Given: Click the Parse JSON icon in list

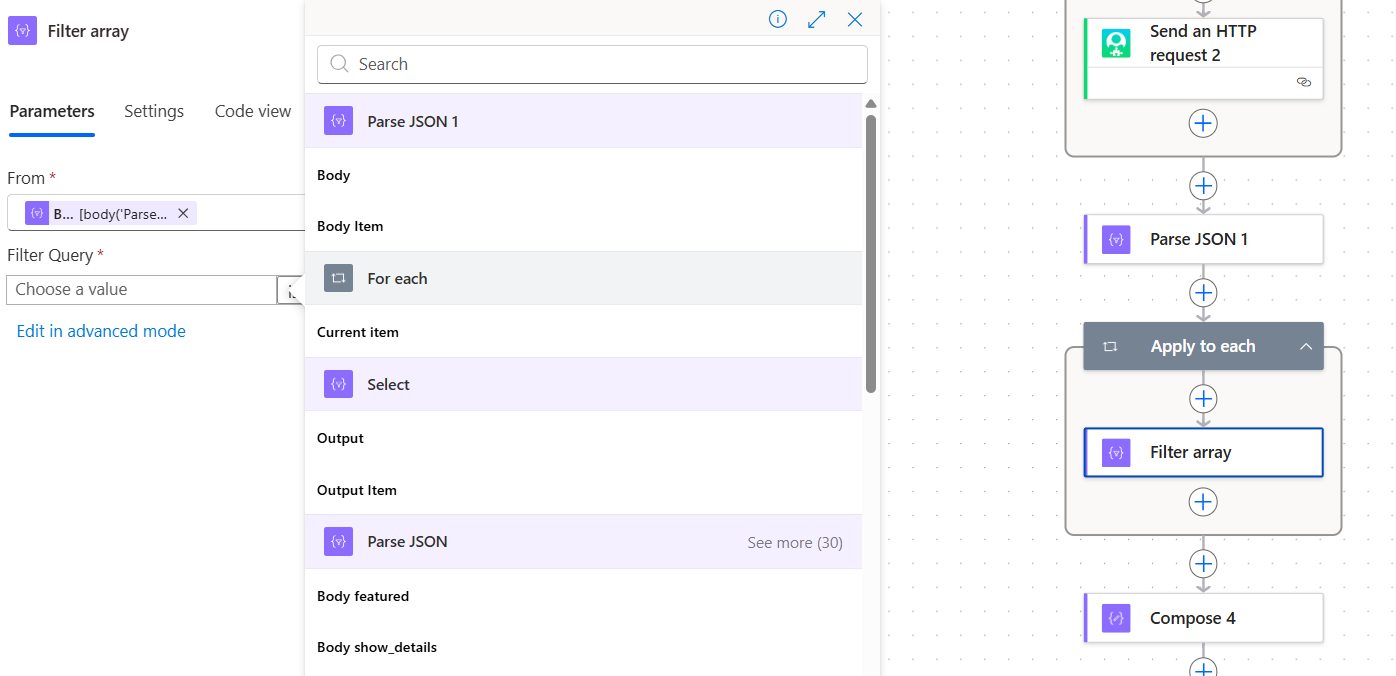Looking at the screenshot, I should point(339,541).
